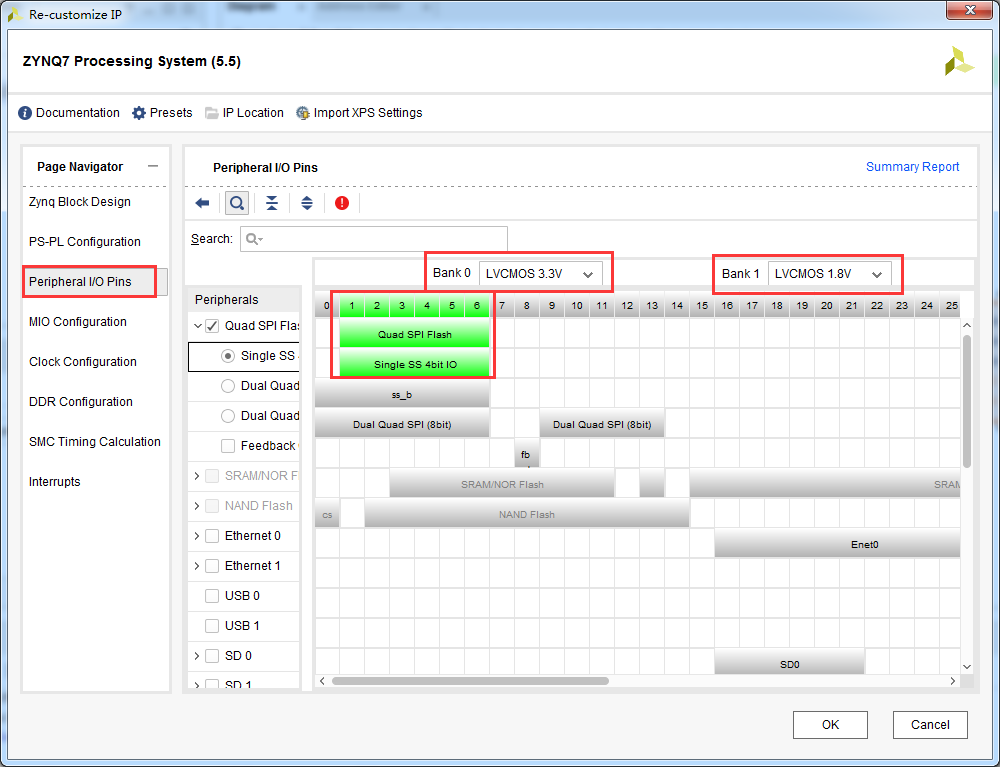Open the Bank 1 voltage dropdown

coord(829,274)
